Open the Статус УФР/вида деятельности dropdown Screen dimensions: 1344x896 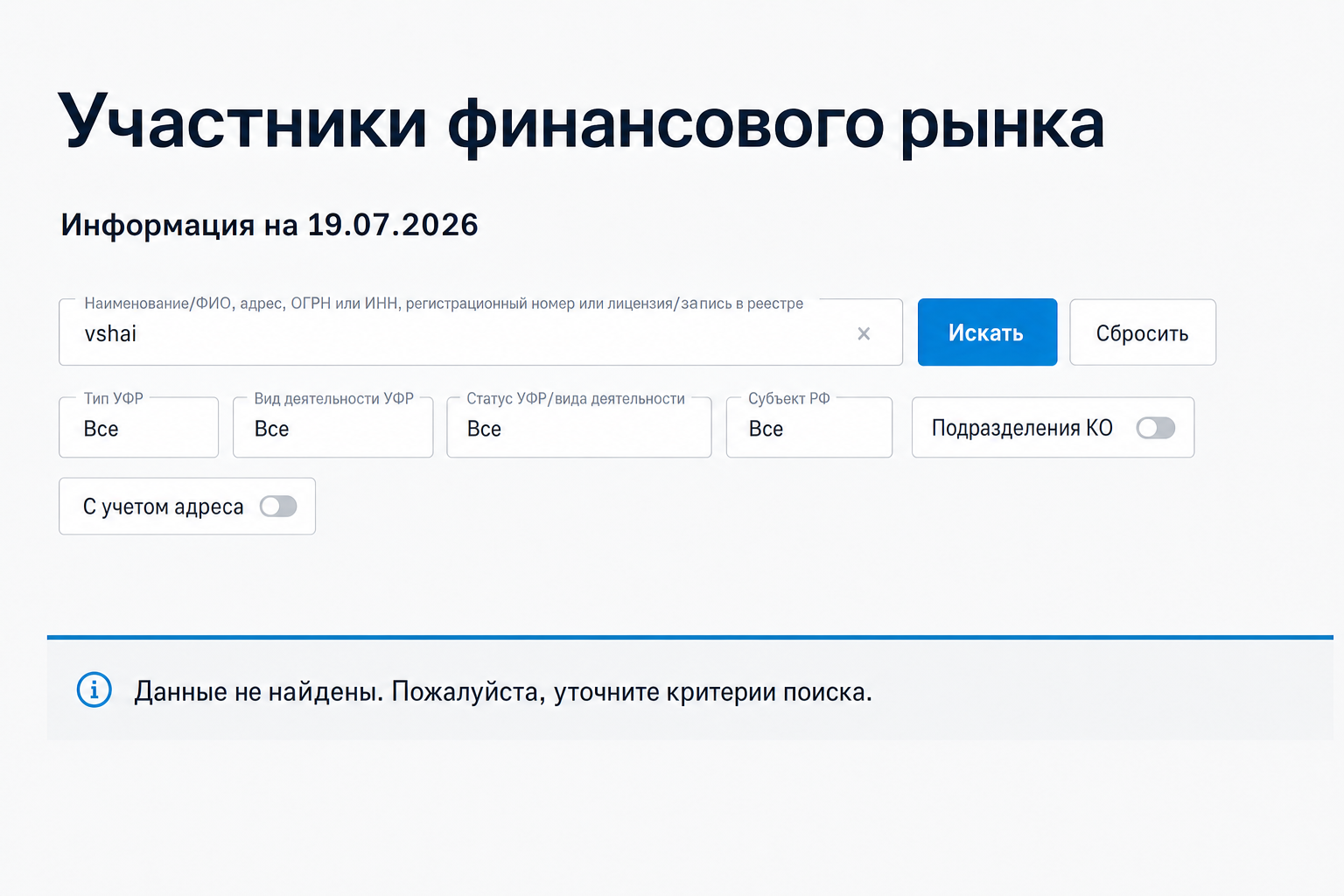[579, 428]
